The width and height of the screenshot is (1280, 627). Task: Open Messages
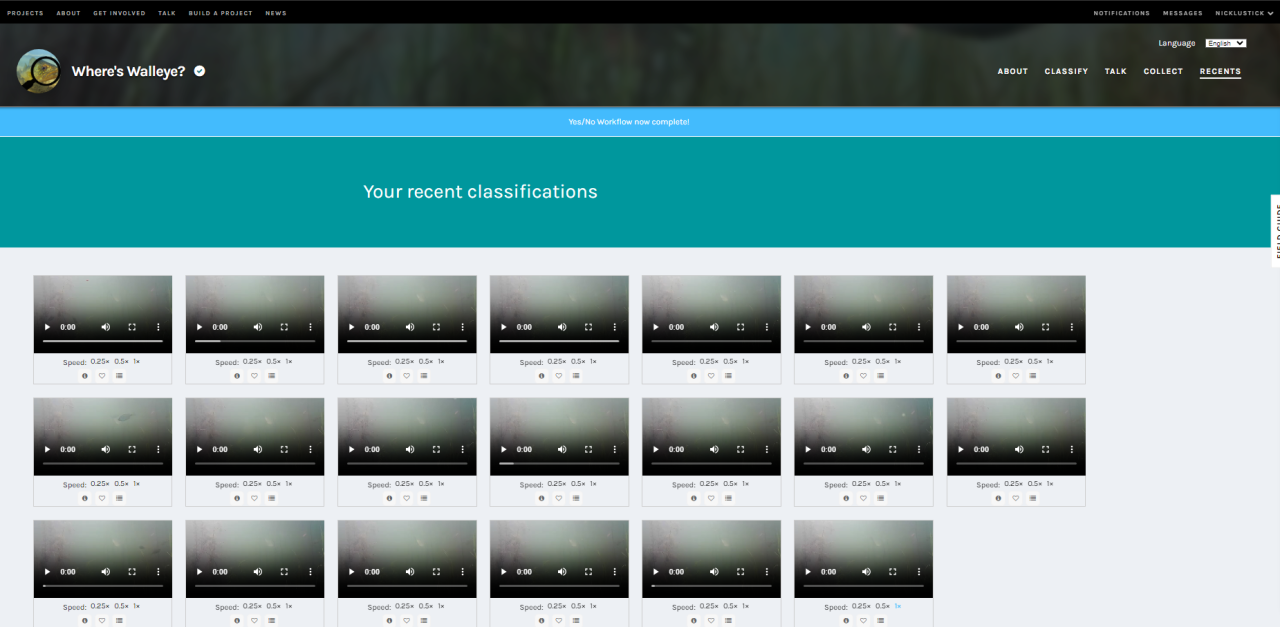click(1183, 13)
